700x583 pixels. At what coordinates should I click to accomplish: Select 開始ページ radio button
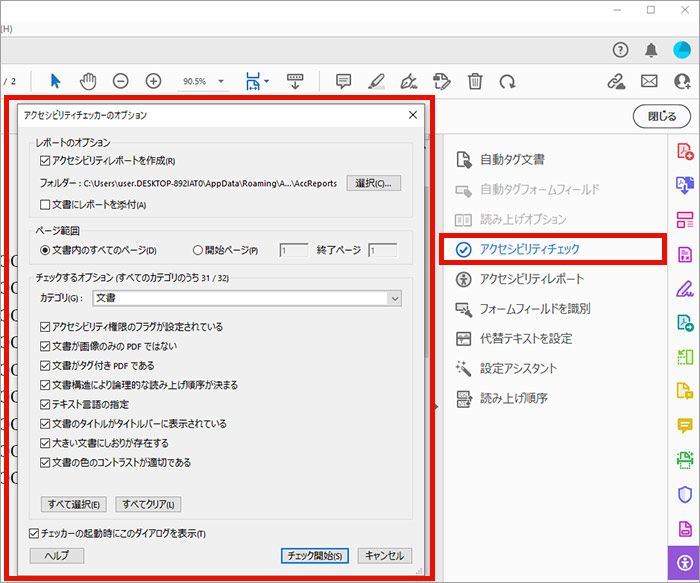pos(197,250)
